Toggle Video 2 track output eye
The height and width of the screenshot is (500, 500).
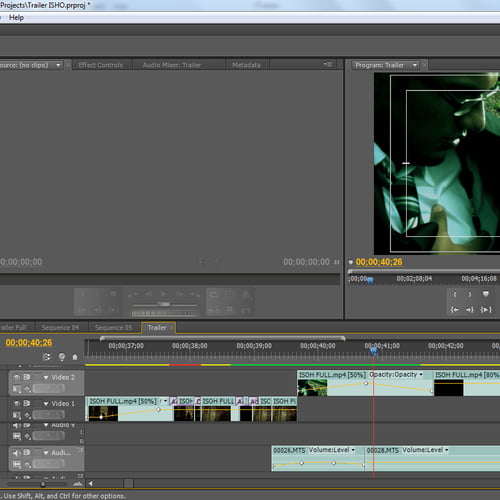pos(17,377)
